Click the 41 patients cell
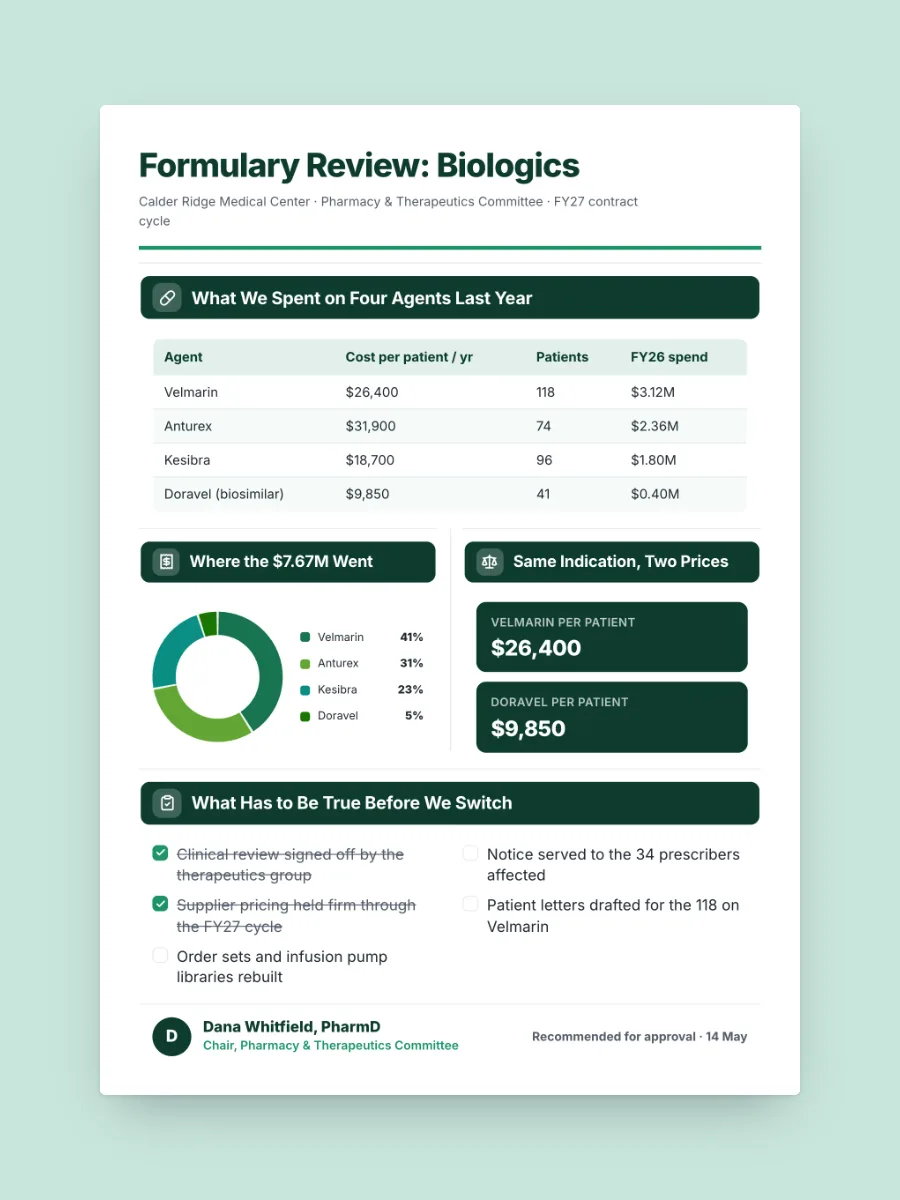Viewport: 900px width, 1200px height. (x=543, y=494)
